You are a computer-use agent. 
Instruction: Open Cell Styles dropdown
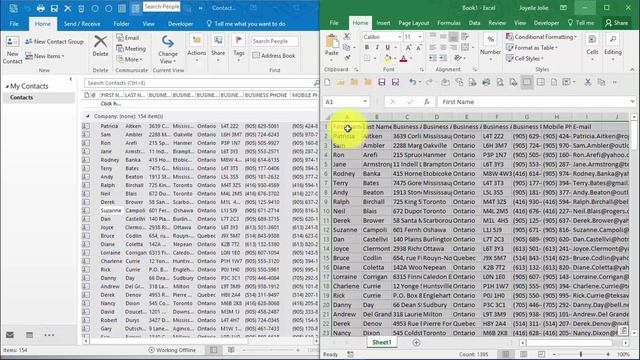[524, 58]
